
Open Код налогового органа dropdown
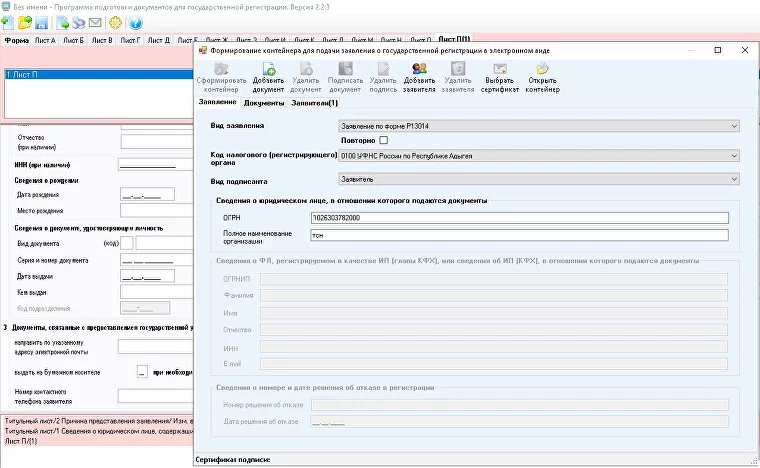click(539, 156)
